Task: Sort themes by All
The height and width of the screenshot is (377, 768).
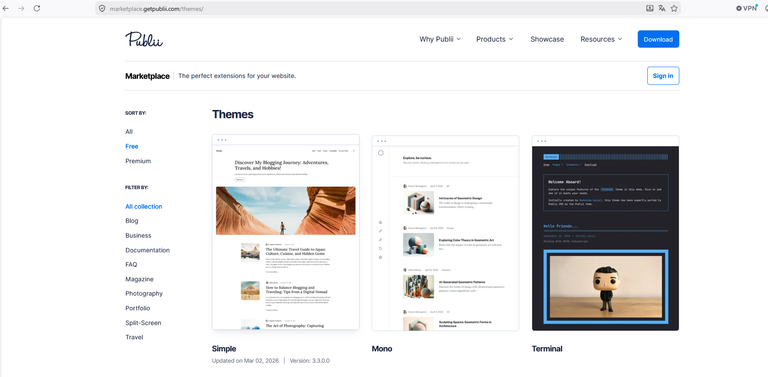Action: coord(129,132)
